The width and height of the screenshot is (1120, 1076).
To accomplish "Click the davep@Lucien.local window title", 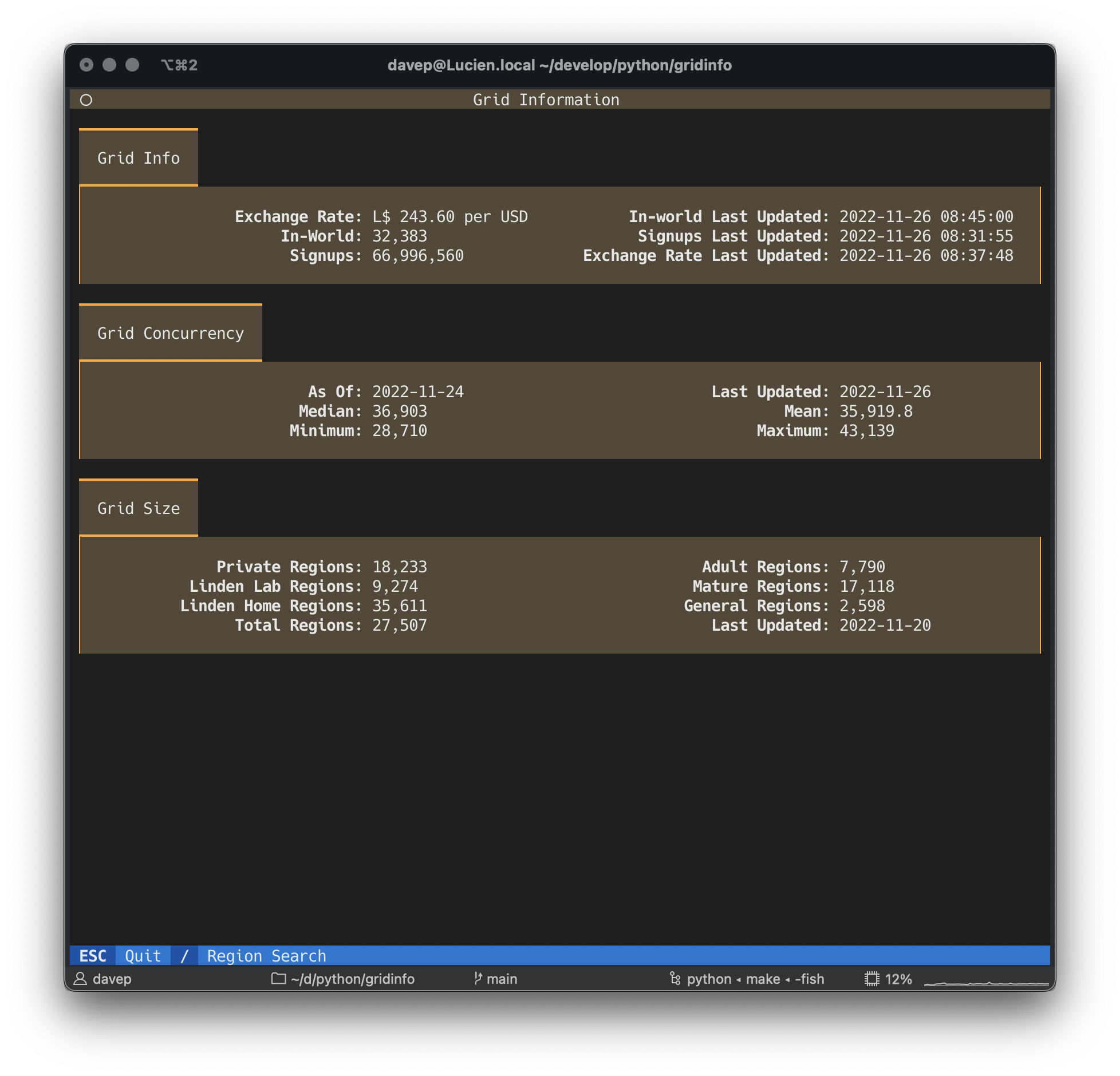I will pos(559,65).
